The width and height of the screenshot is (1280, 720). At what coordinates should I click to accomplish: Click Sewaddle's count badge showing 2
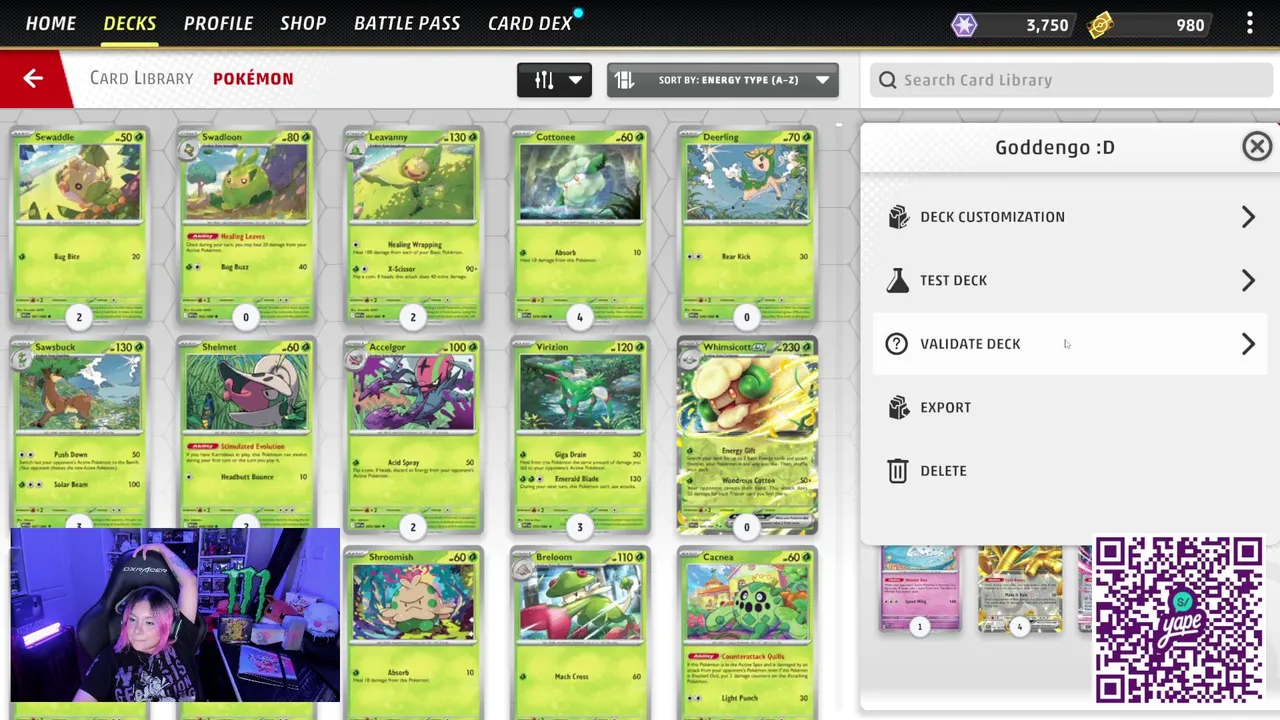coord(79,317)
